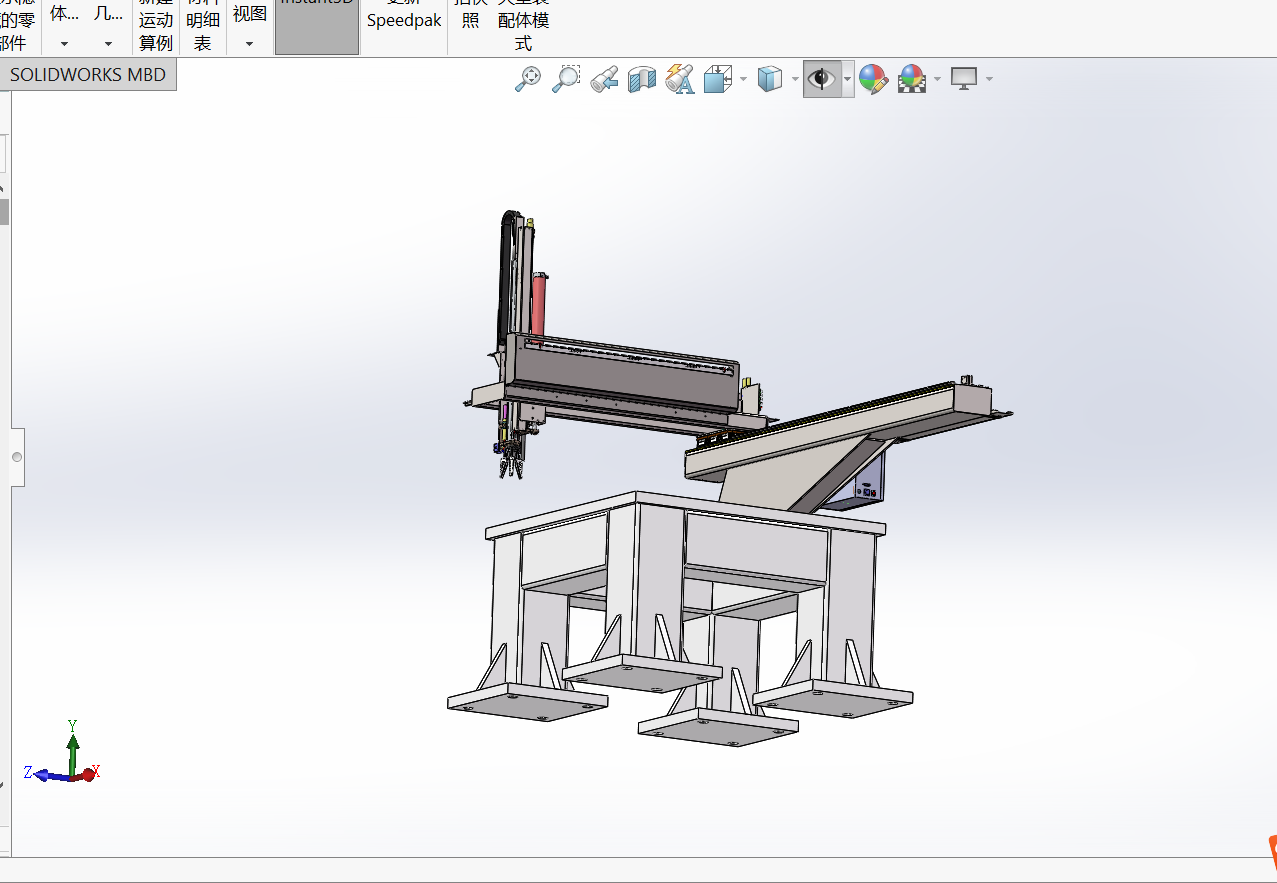Click the red X axis of triad
This screenshot has width=1277, height=883.
(89, 773)
